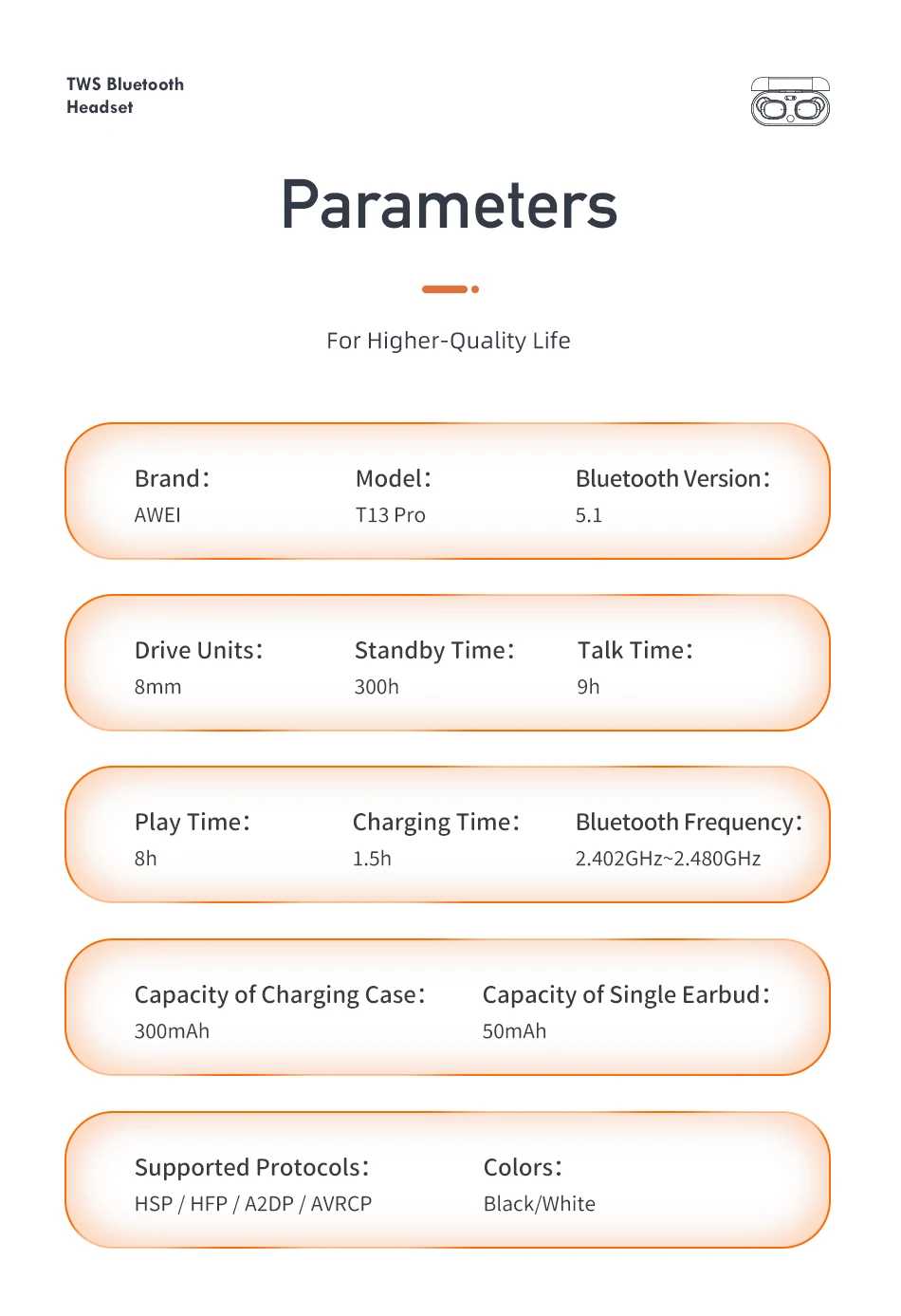Click the Play Time label
The width and height of the screenshot is (901, 1316).
[x=192, y=823]
